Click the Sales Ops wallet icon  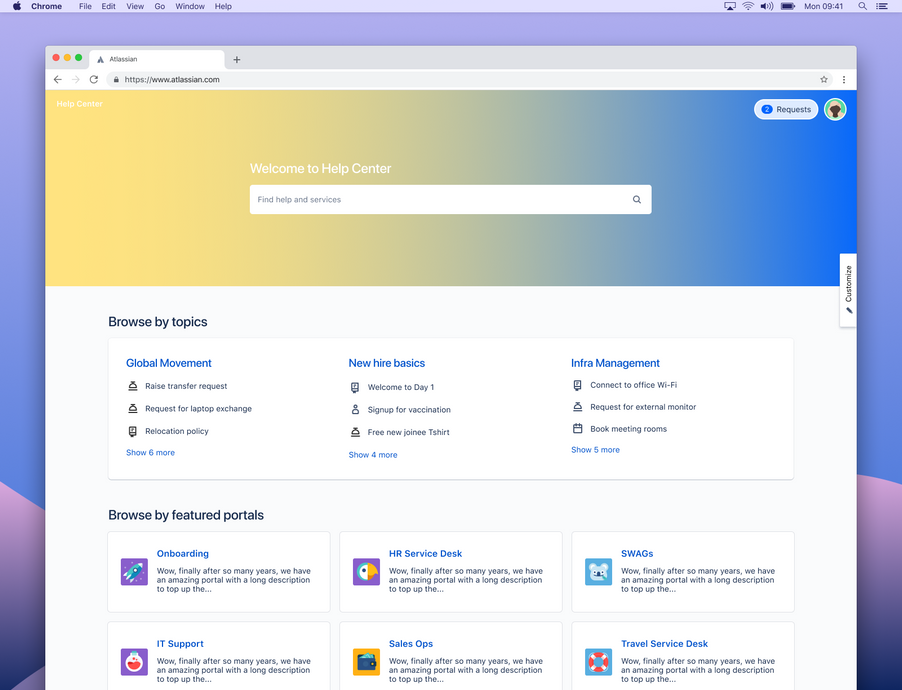coord(366,662)
